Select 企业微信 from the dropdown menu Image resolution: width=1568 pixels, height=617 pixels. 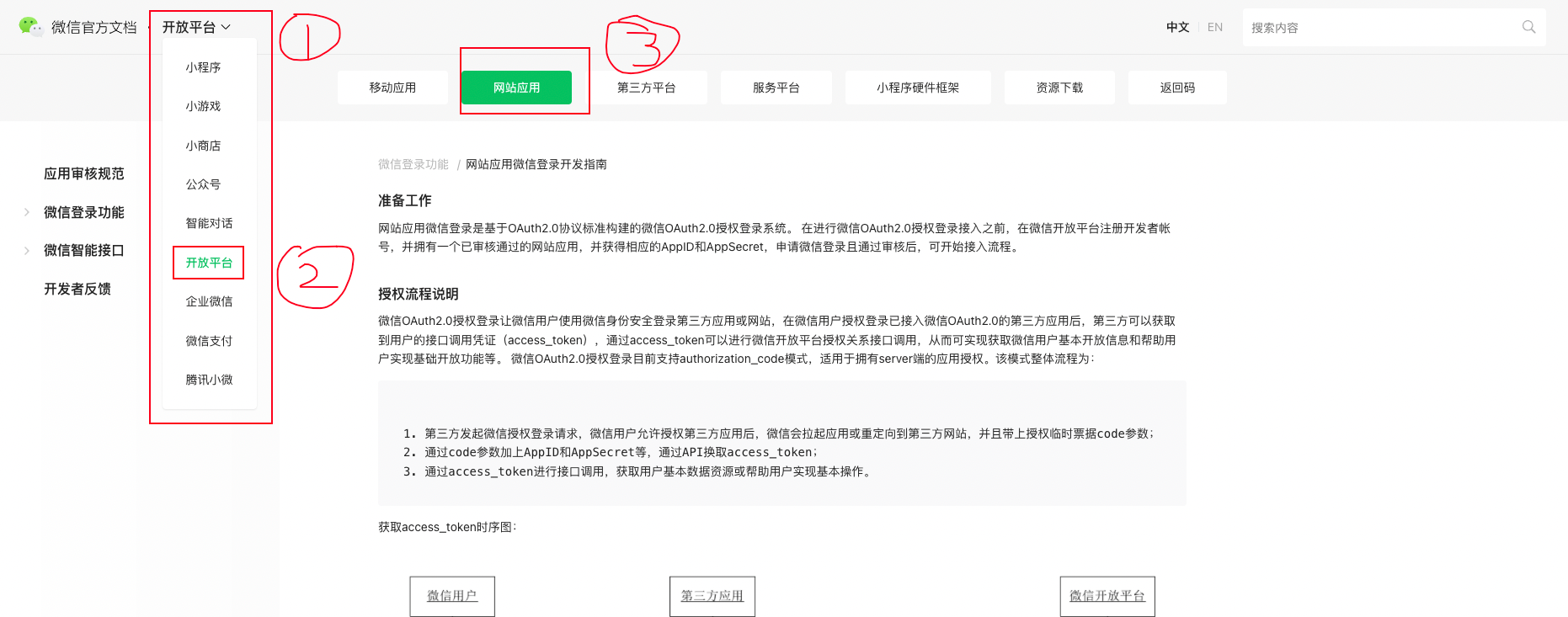[x=209, y=301]
